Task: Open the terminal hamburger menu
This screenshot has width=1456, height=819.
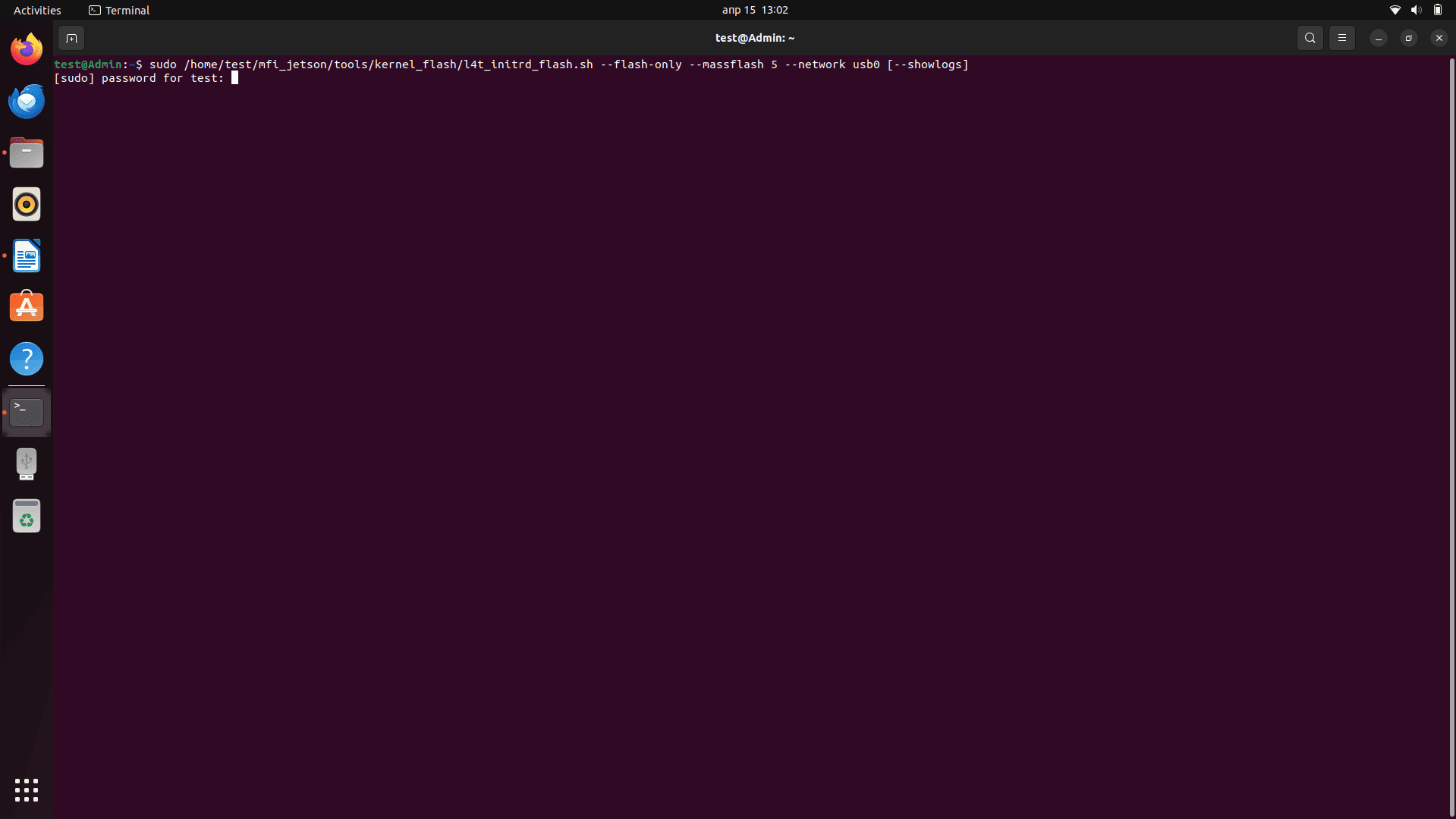Action: pyautogui.click(x=1341, y=38)
